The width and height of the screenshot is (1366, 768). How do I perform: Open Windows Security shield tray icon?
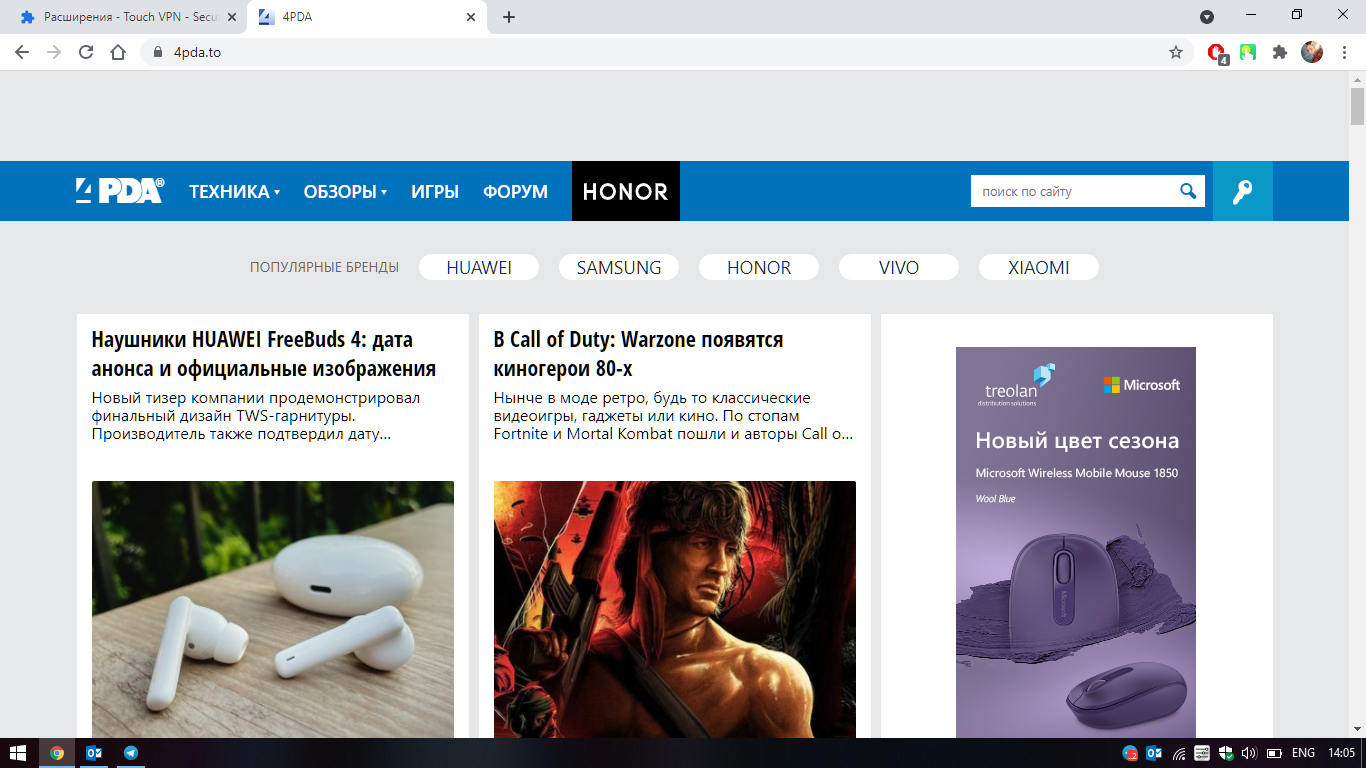[x=1226, y=753]
